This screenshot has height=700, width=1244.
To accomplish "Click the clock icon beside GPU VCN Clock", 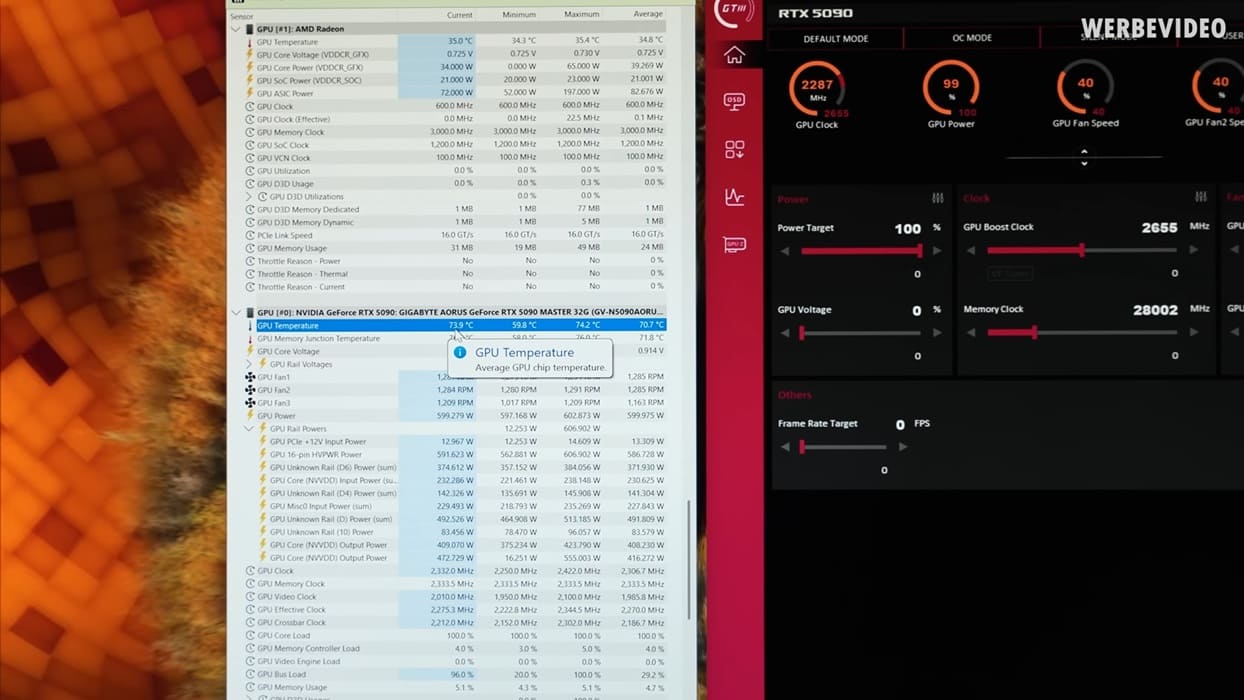I will click(x=250, y=158).
